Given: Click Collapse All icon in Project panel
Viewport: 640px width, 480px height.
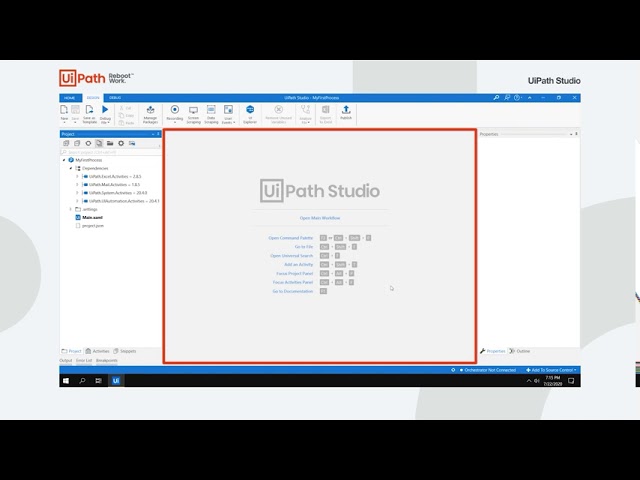Looking at the screenshot, I should (77, 143).
